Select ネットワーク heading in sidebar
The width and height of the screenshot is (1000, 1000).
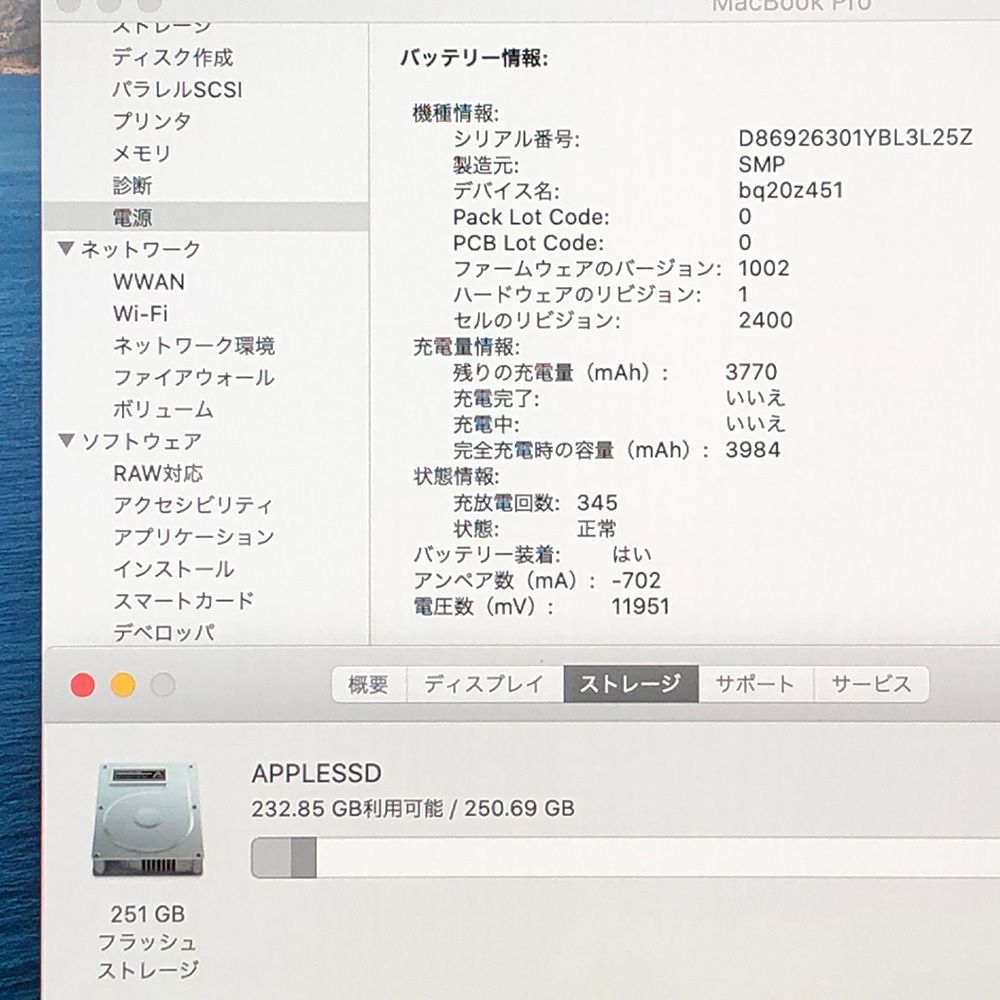coord(140,249)
